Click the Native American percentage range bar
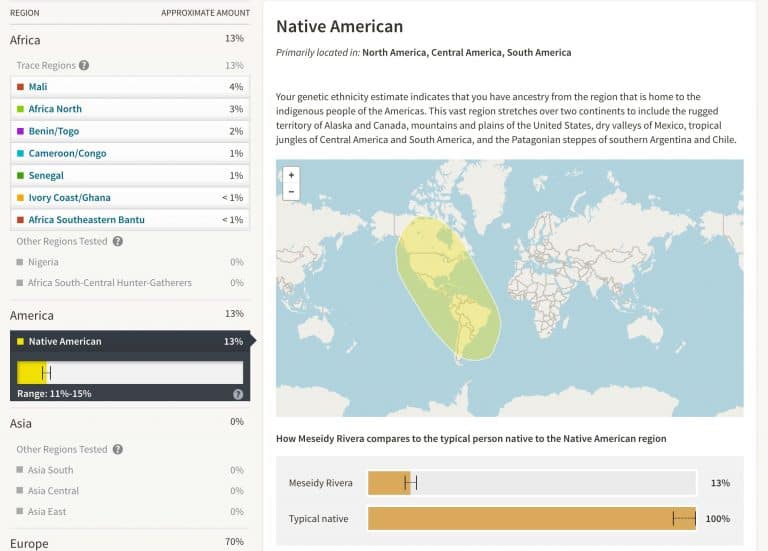 tap(130, 373)
